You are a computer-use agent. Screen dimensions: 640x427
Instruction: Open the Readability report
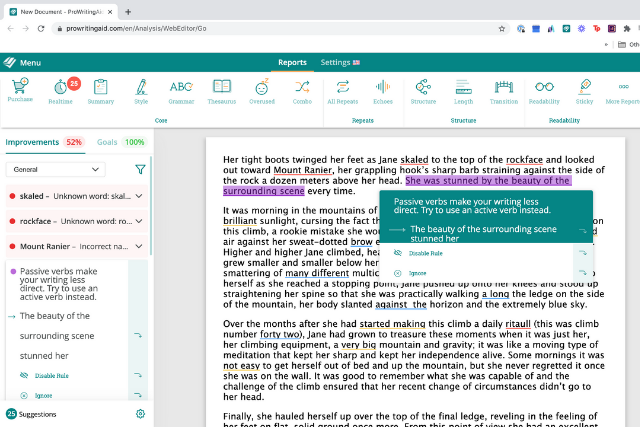click(544, 91)
